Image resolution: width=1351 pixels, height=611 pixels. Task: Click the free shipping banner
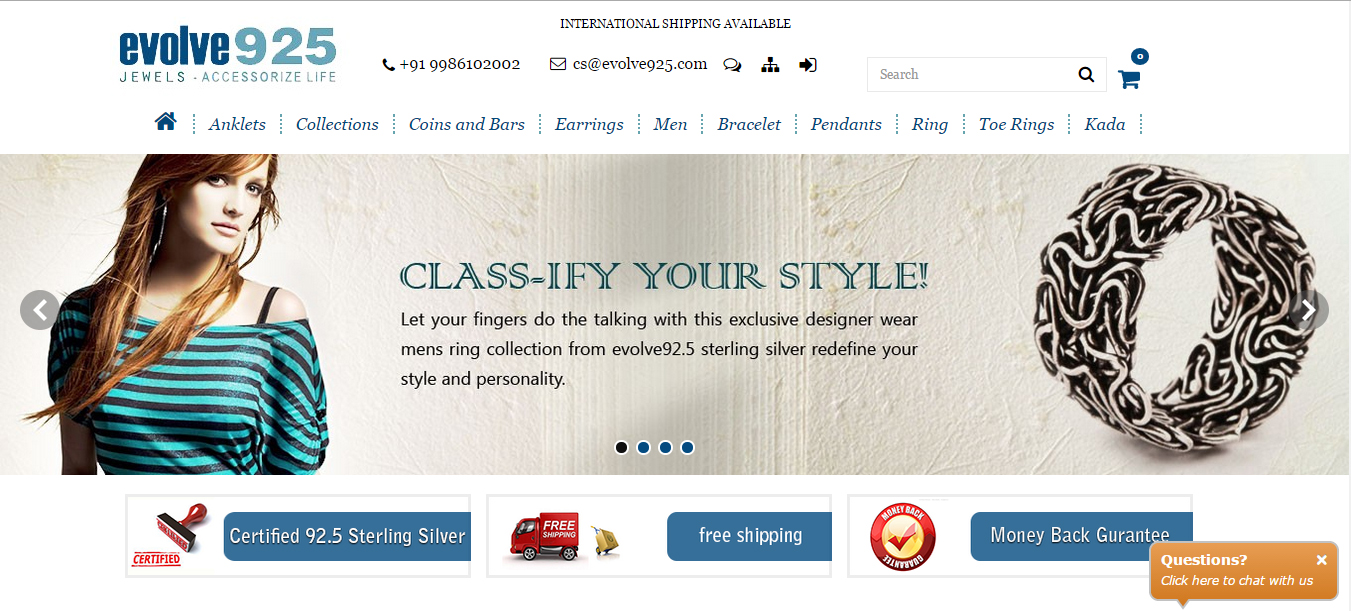click(x=659, y=536)
